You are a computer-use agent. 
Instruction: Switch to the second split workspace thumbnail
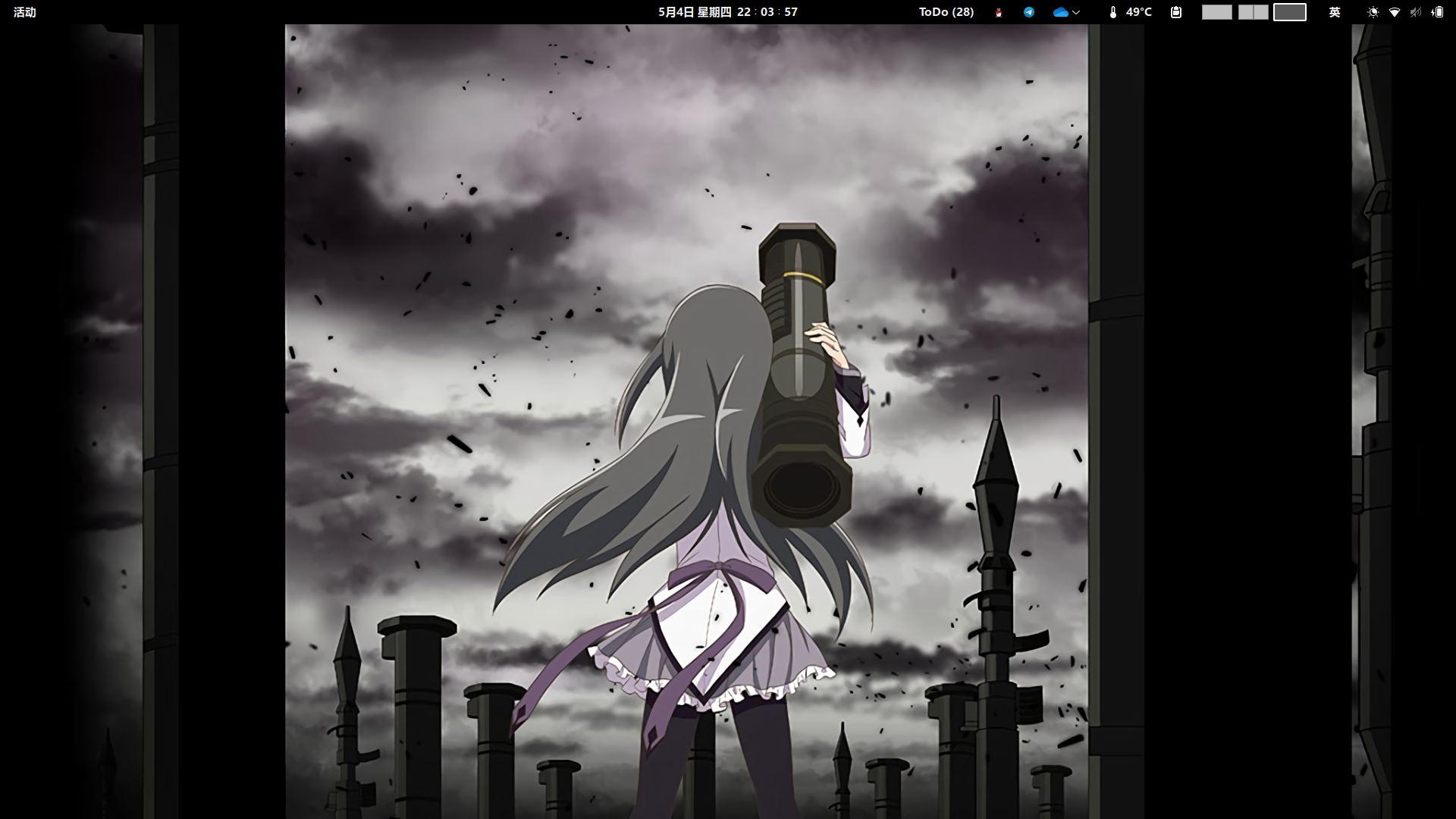click(1253, 12)
